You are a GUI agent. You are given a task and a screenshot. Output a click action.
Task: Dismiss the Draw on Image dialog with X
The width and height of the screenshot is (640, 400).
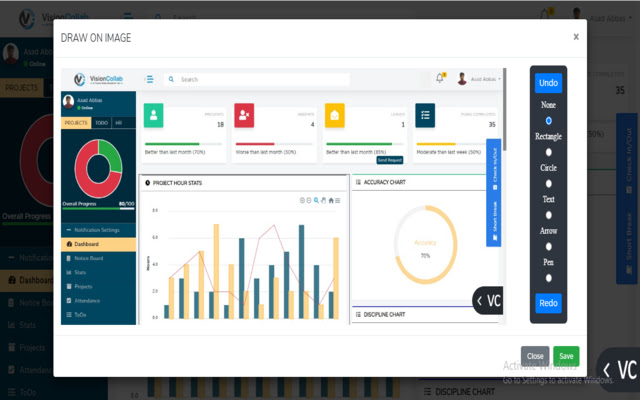click(x=576, y=37)
